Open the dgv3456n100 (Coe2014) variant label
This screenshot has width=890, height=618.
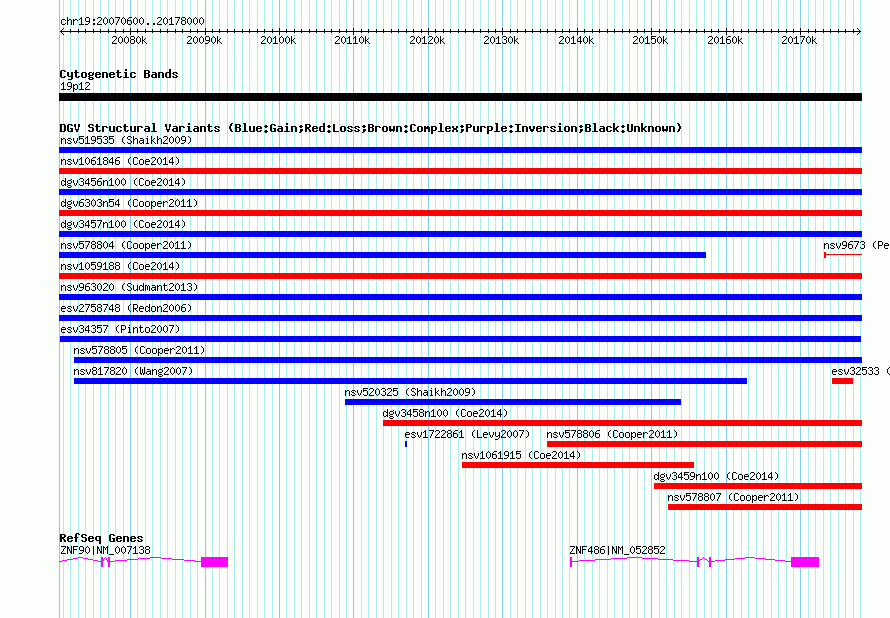click(123, 182)
